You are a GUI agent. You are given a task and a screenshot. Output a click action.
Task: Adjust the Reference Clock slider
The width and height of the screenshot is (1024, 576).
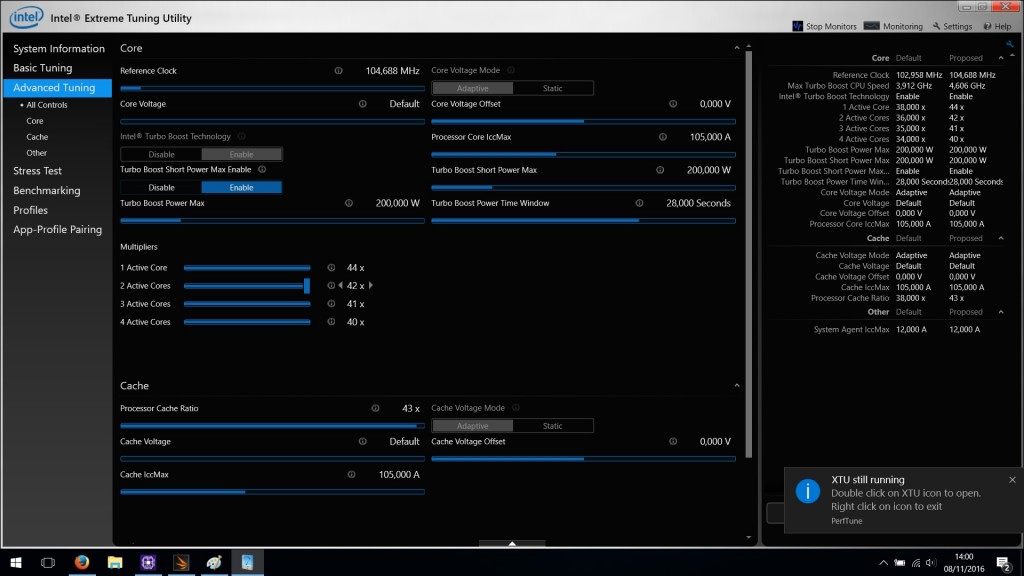coord(272,88)
